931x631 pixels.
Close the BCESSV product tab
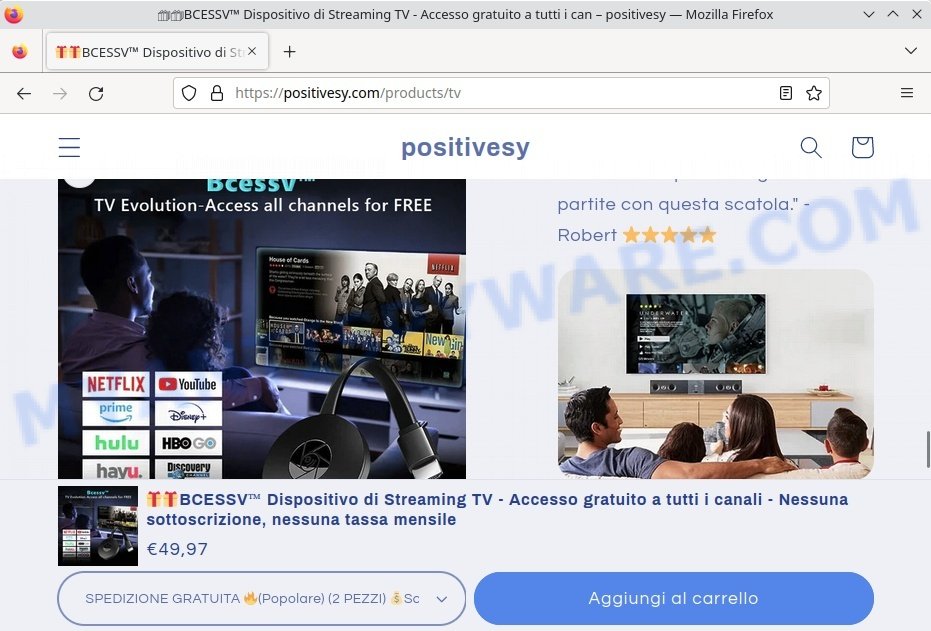click(252, 52)
